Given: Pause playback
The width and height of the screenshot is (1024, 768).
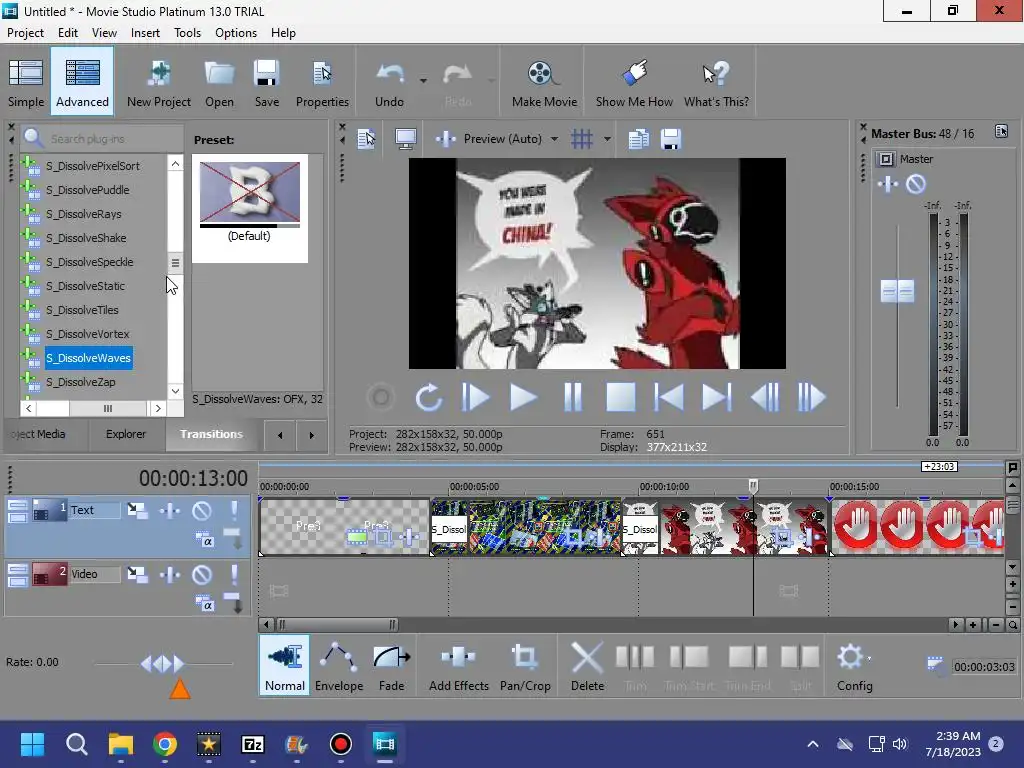Looking at the screenshot, I should point(573,397).
